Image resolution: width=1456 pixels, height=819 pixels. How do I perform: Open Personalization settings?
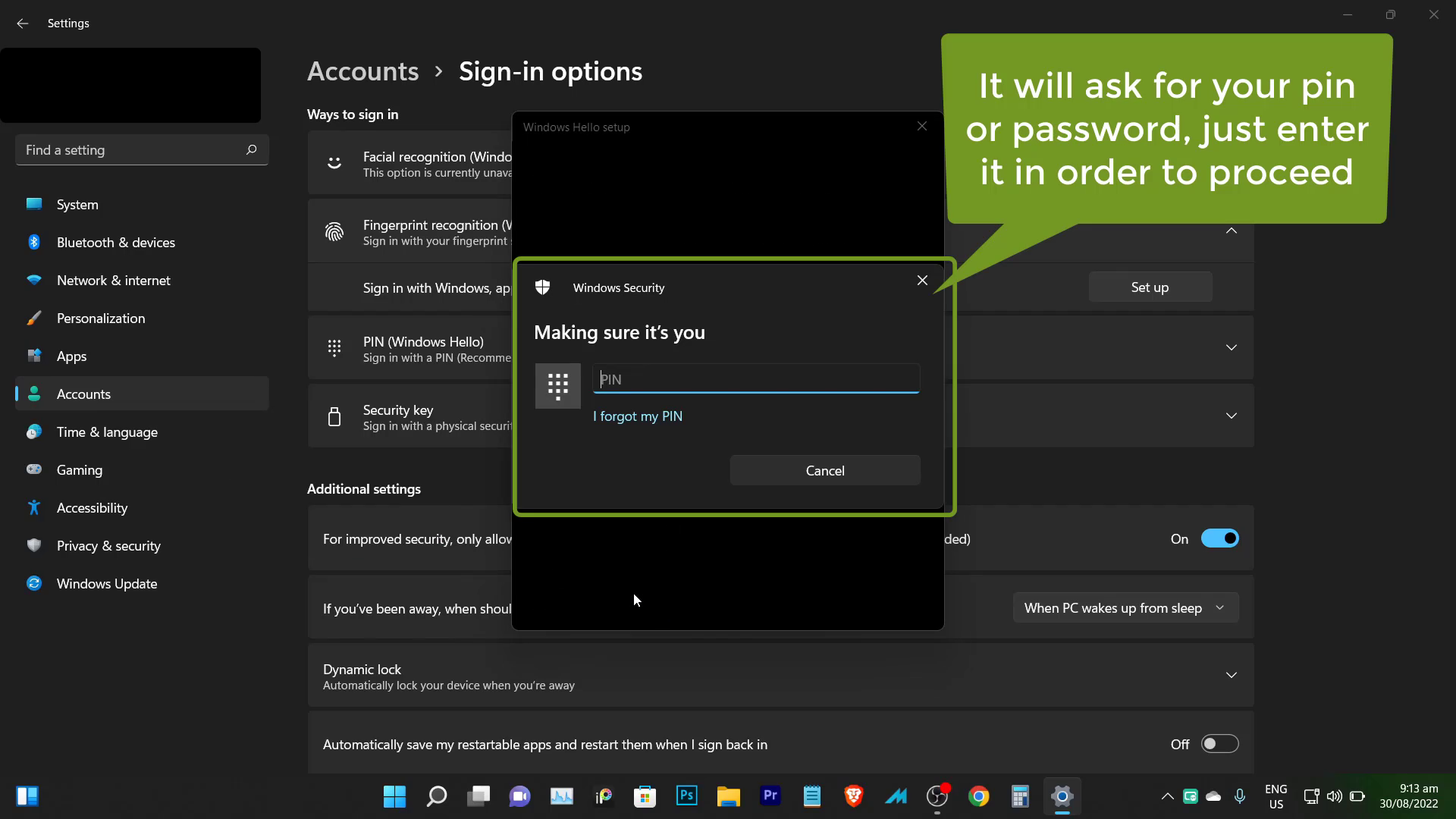click(x=142, y=318)
